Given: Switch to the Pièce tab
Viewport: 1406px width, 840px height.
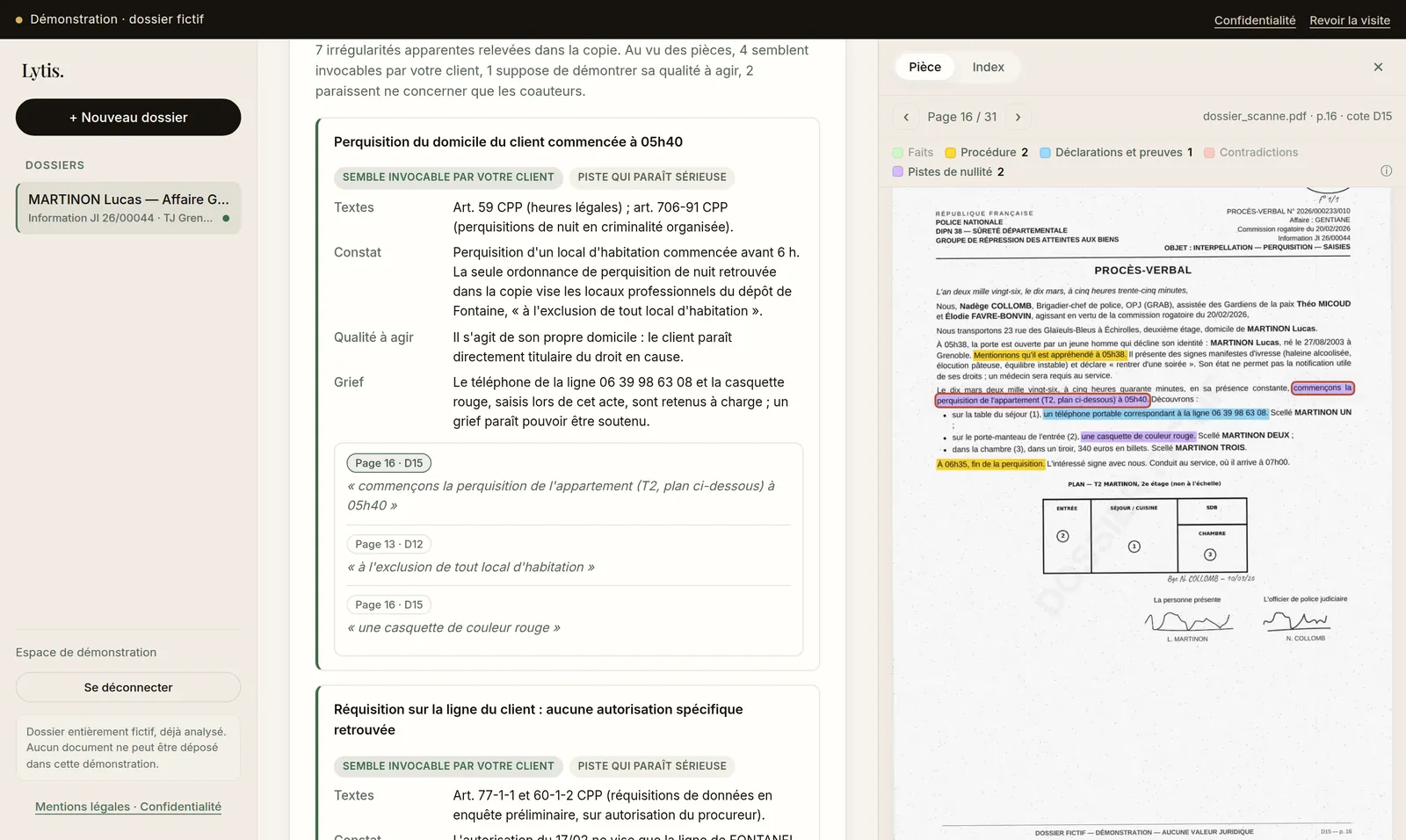Looking at the screenshot, I should 924,67.
